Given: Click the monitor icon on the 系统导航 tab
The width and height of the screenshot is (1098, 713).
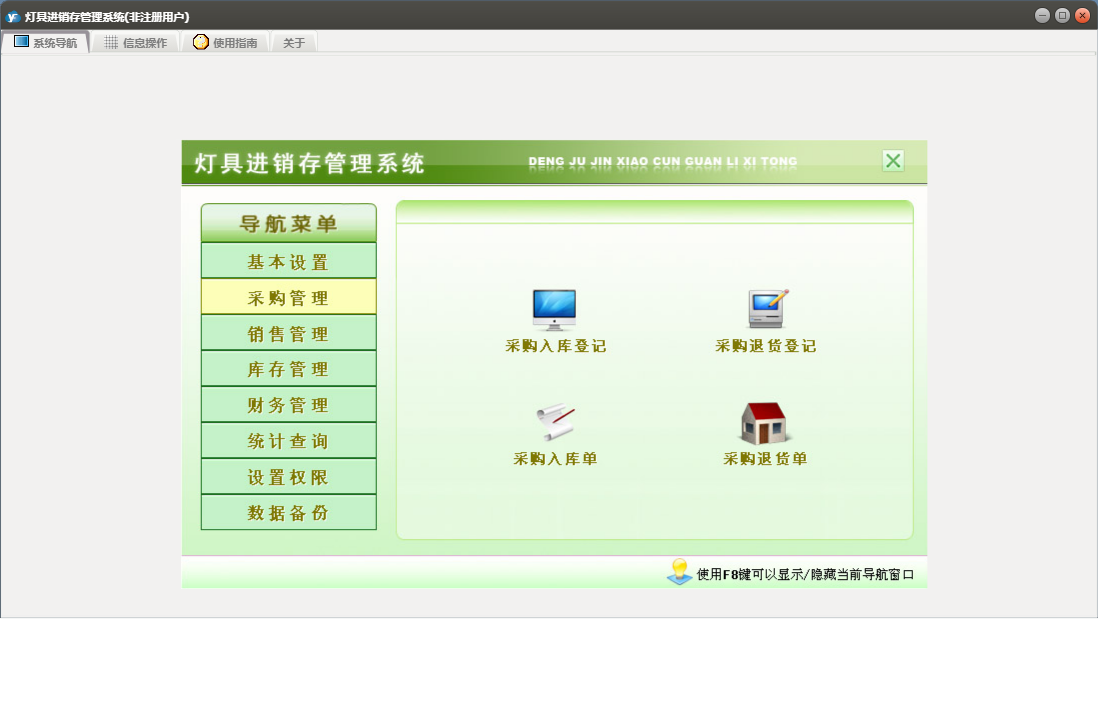Looking at the screenshot, I should (22, 42).
